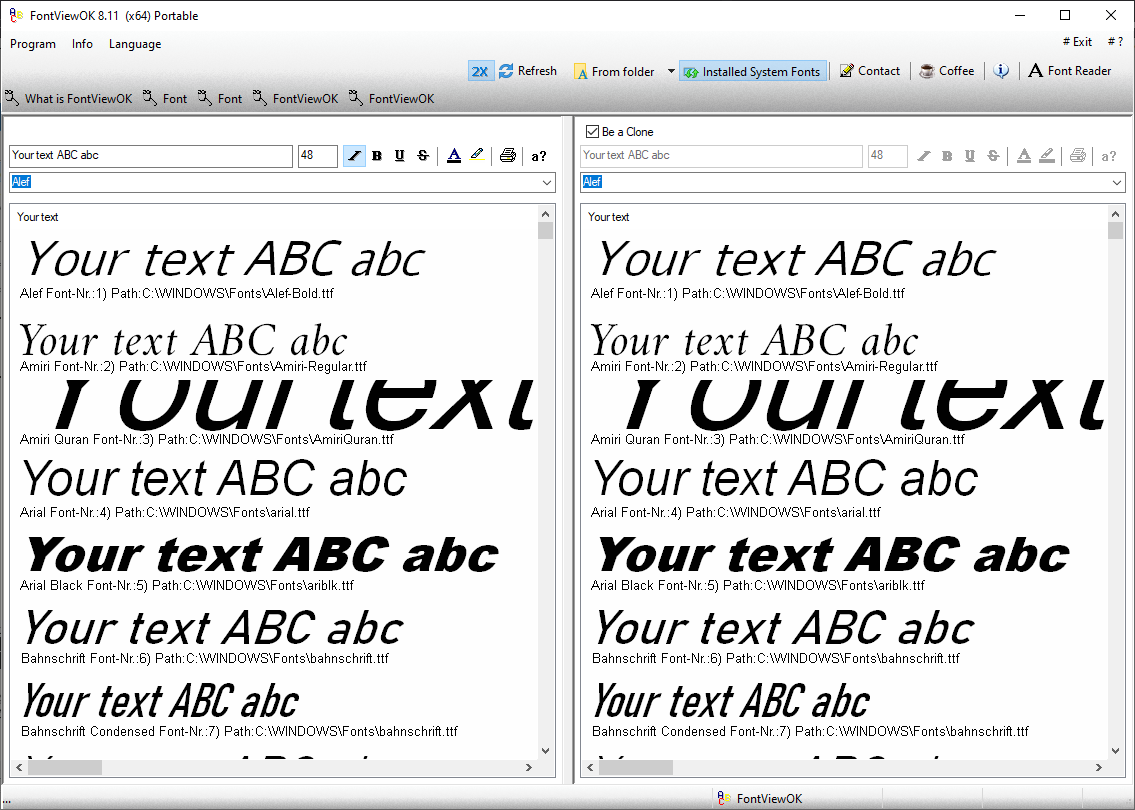The height and width of the screenshot is (810, 1135).
Task: Click the left panel sample text field
Action: pyautogui.click(x=151, y=156)
